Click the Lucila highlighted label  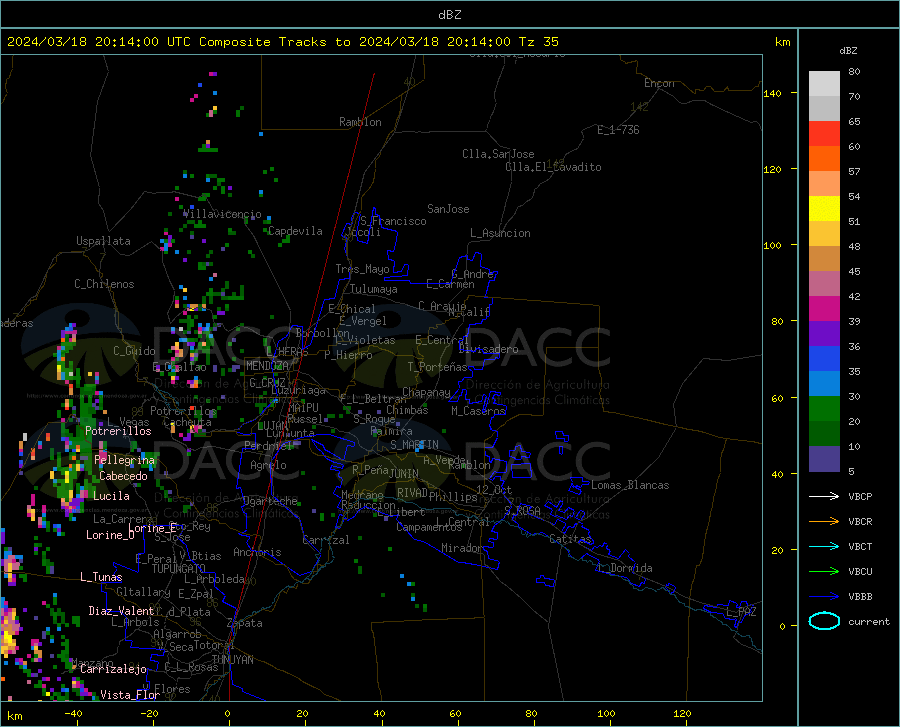pyautogui.click(x=111, y=496)
